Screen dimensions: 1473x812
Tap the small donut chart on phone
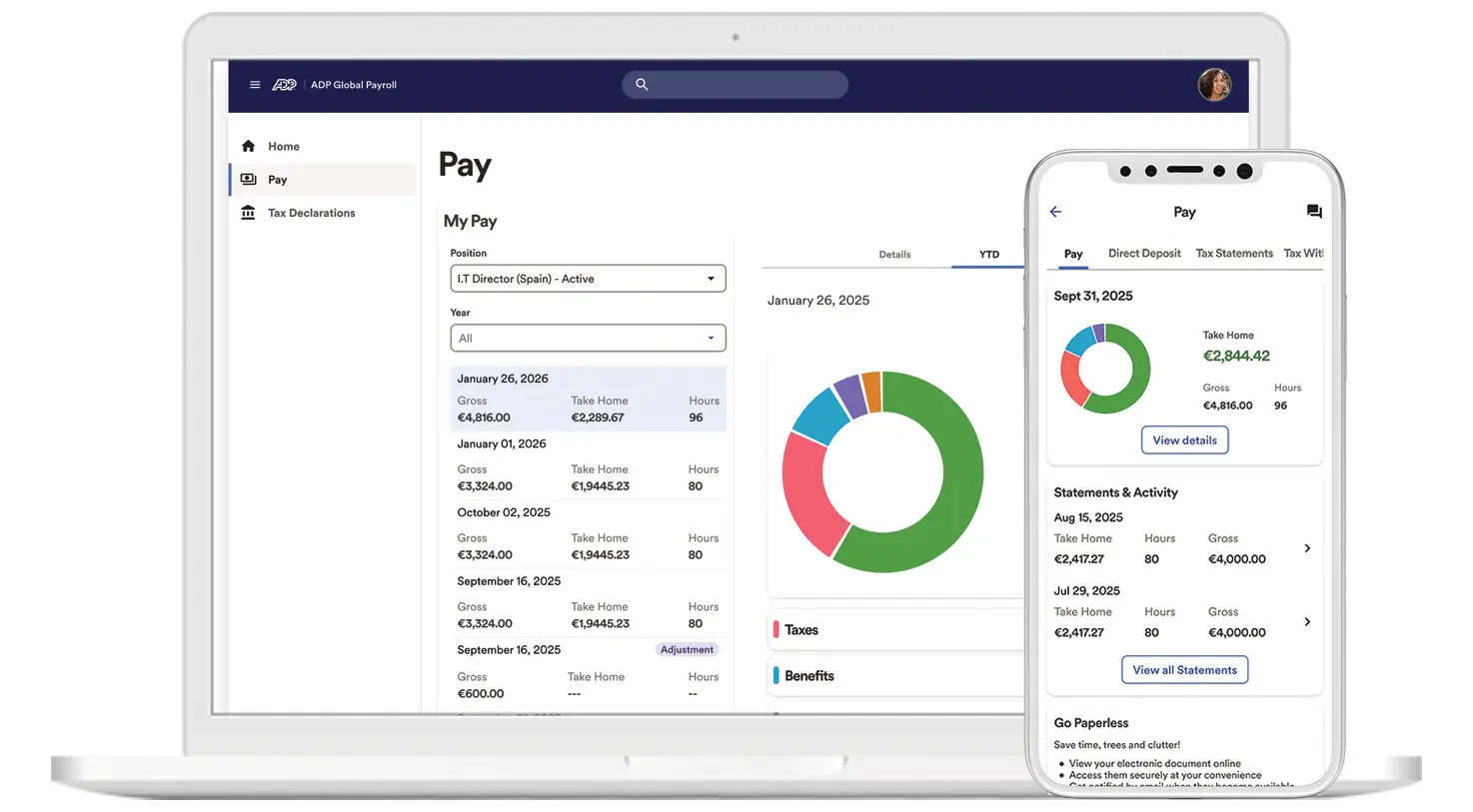click(1105, 369)
